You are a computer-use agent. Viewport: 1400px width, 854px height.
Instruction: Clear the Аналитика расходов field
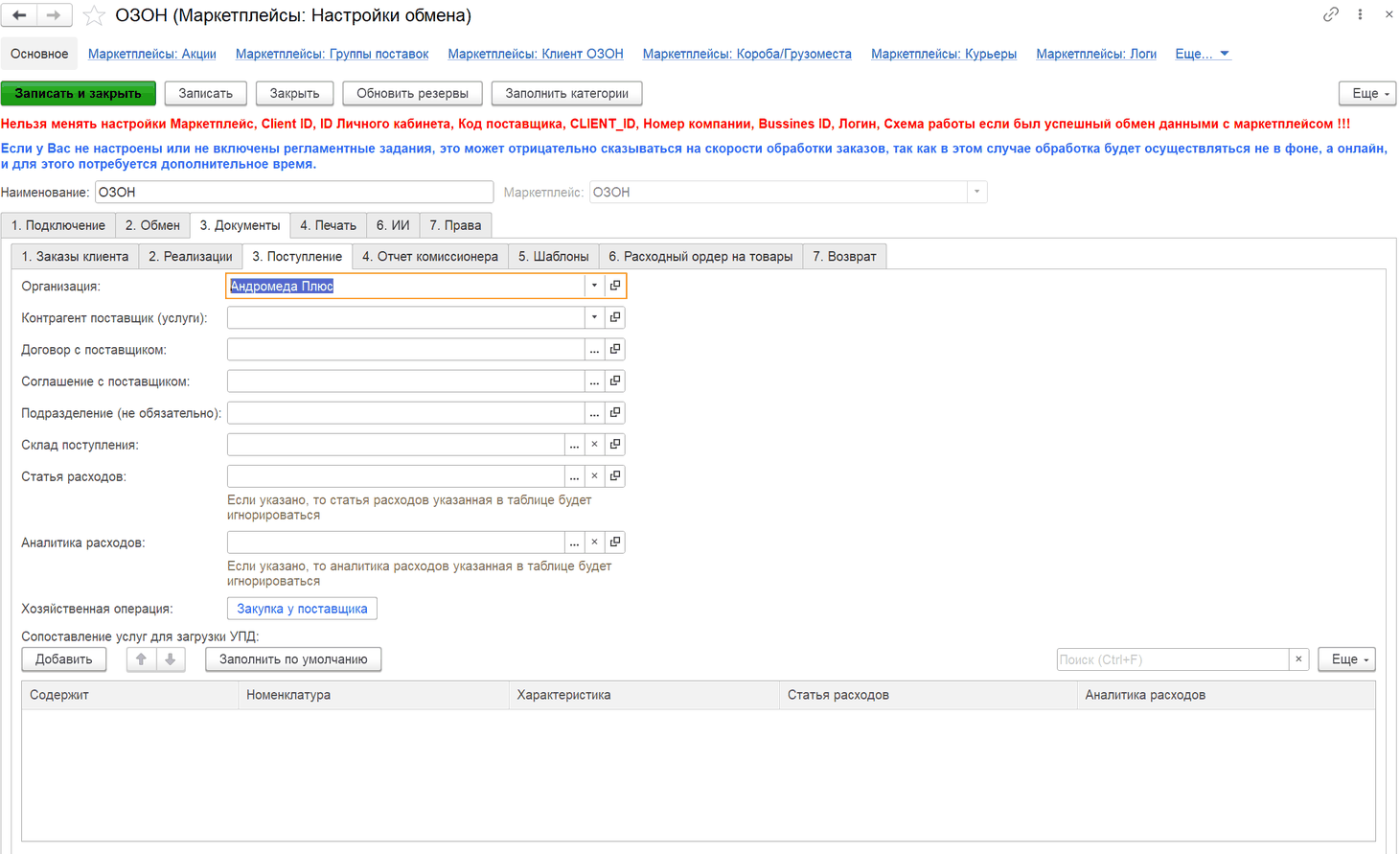click(594, 542)
